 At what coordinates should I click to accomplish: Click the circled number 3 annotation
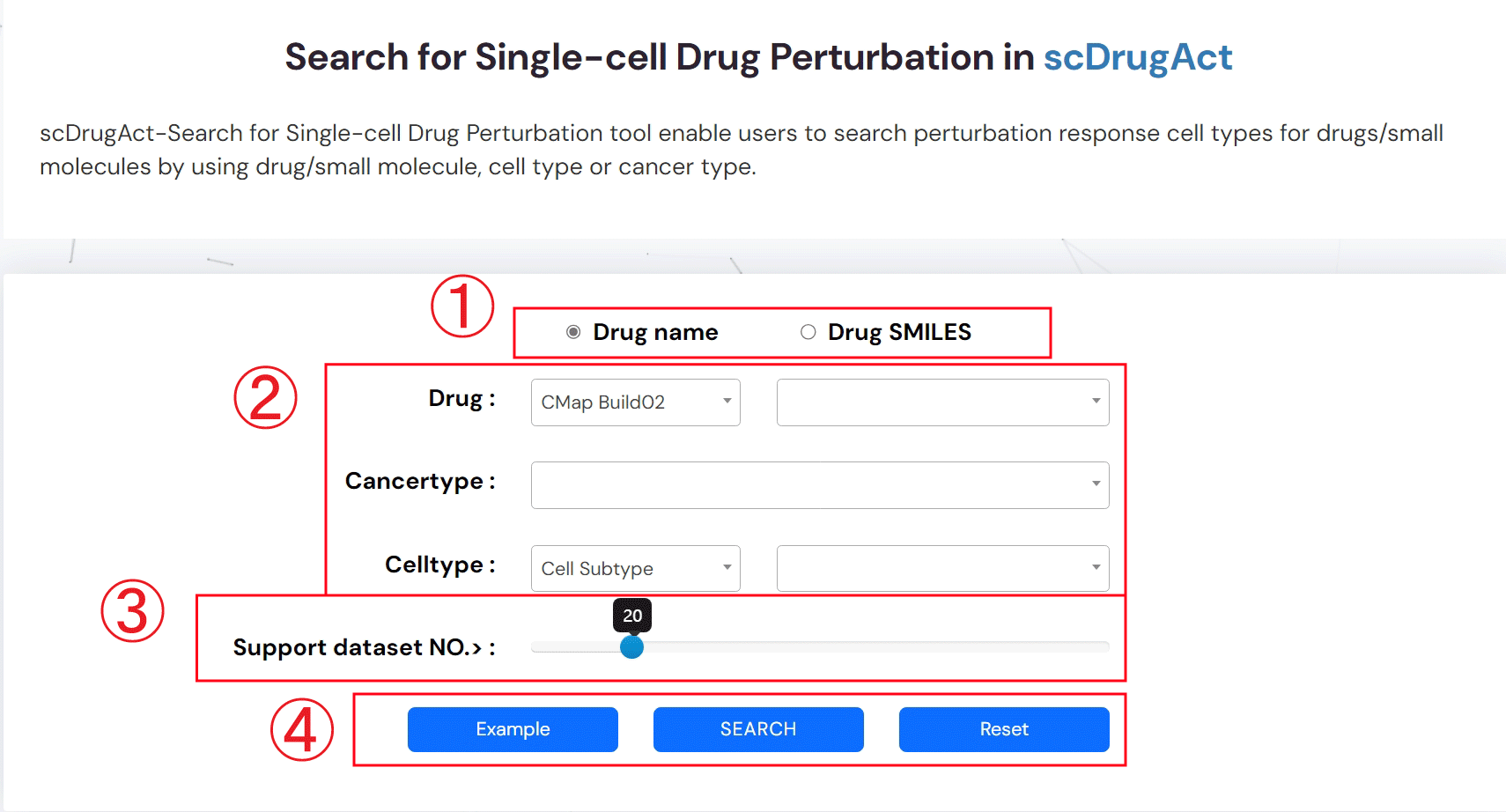[132, 610]
